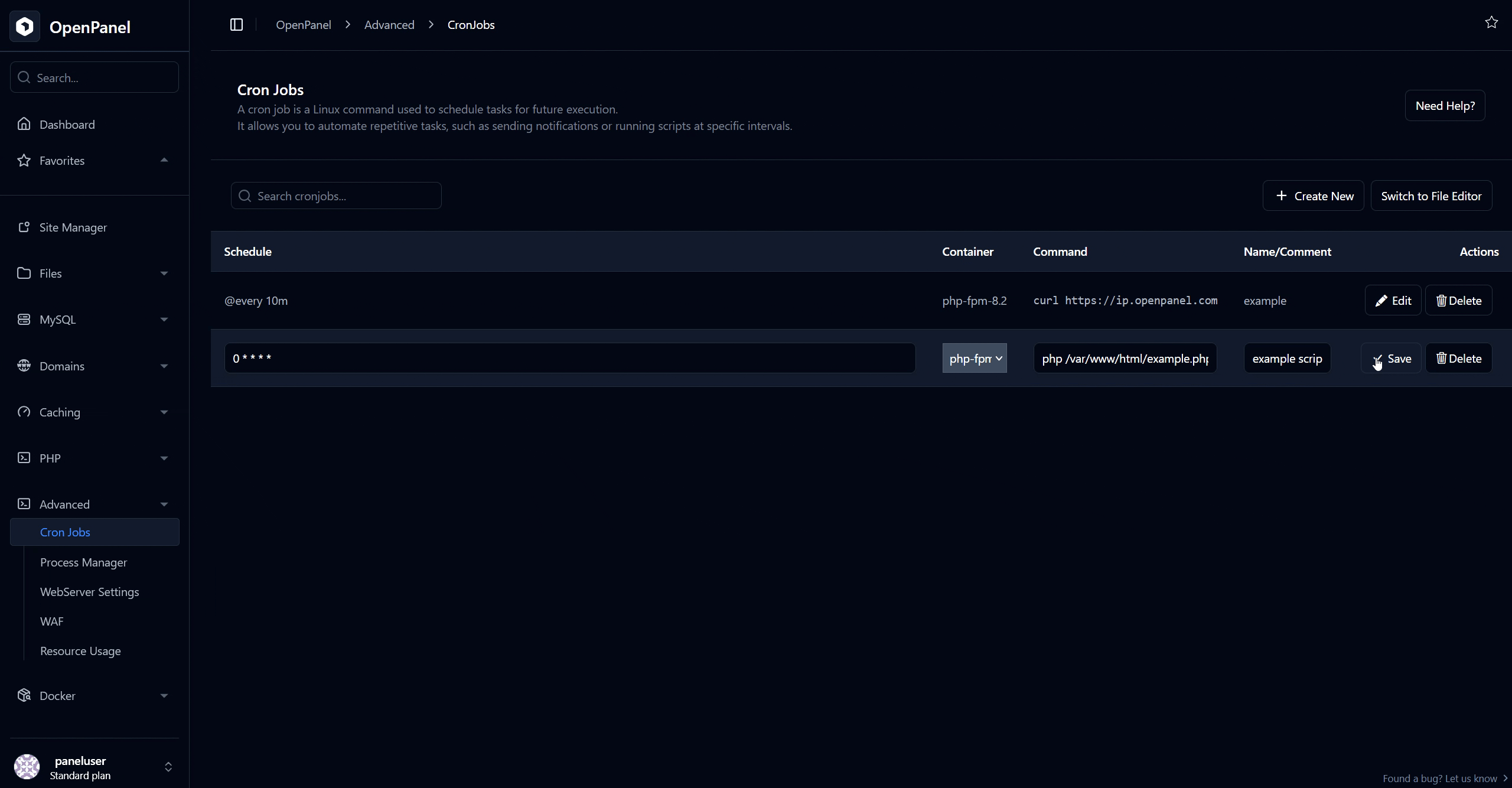This screenshot has width=1512, height=788.
Task: Click the name field with example script
Action: 1287,359
